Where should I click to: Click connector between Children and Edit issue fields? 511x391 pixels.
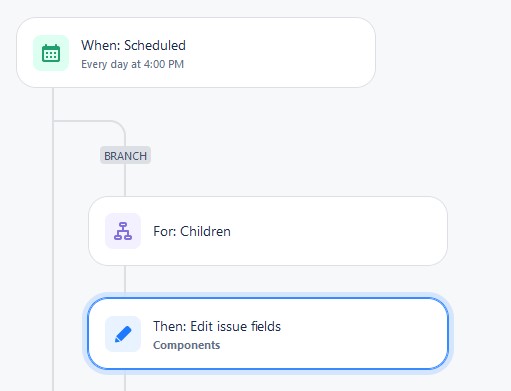tap(125, 279)
